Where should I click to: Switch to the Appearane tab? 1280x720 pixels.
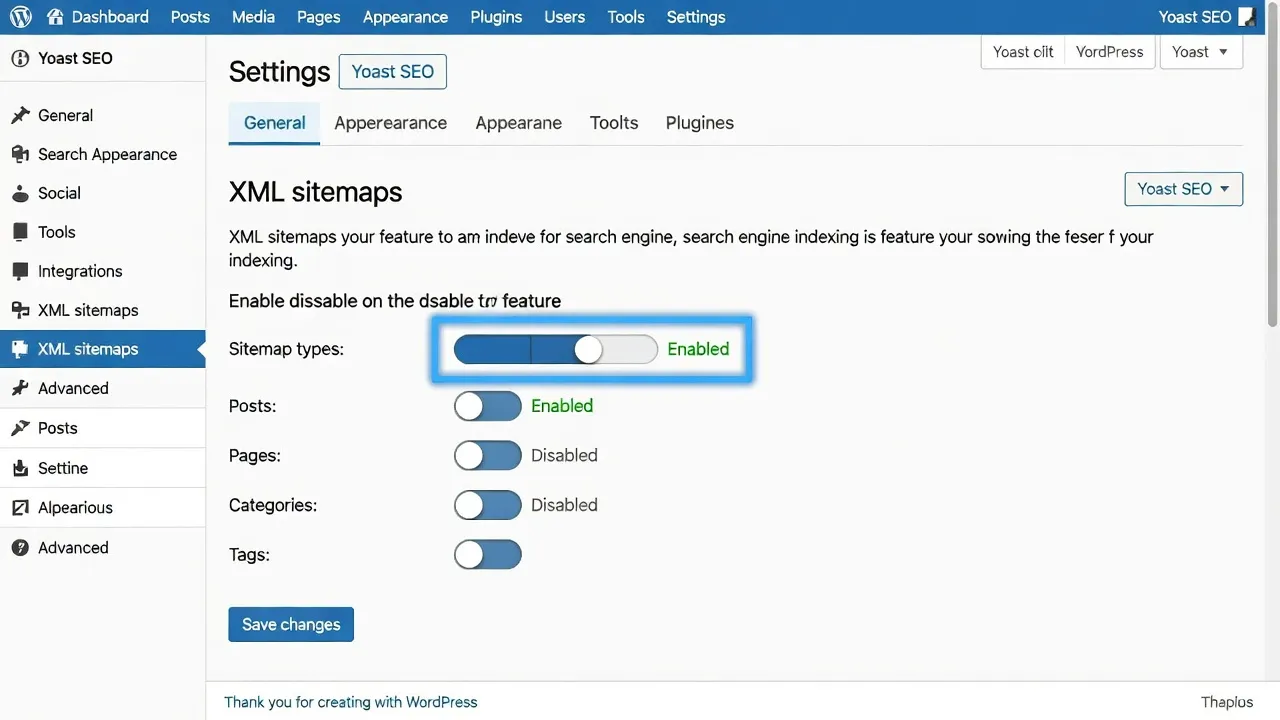(518, 123)
